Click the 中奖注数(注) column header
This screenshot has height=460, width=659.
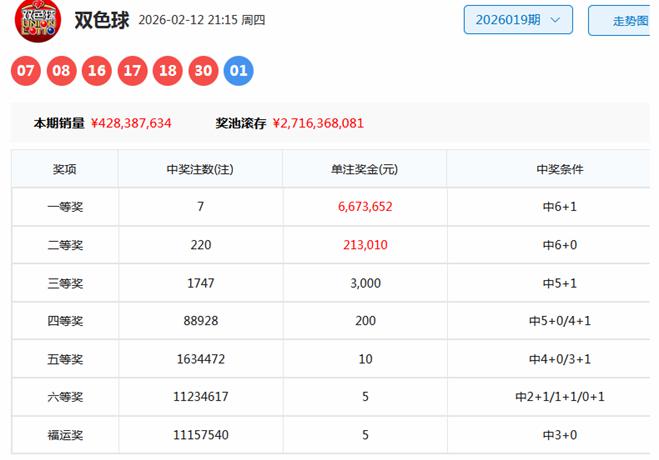(x=200, y=169)
